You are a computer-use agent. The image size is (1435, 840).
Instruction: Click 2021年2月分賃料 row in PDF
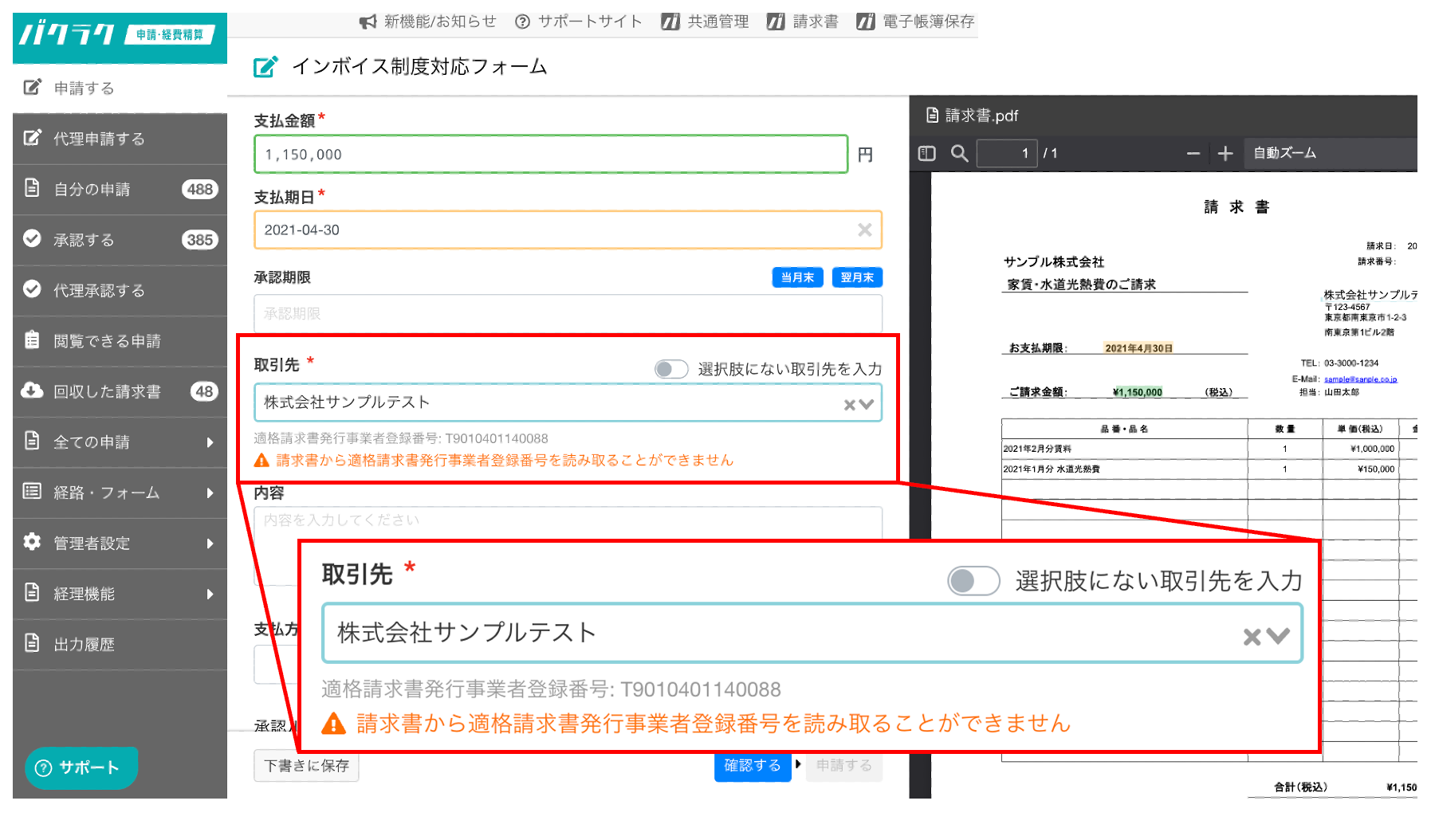click(x=1037, y=449)
